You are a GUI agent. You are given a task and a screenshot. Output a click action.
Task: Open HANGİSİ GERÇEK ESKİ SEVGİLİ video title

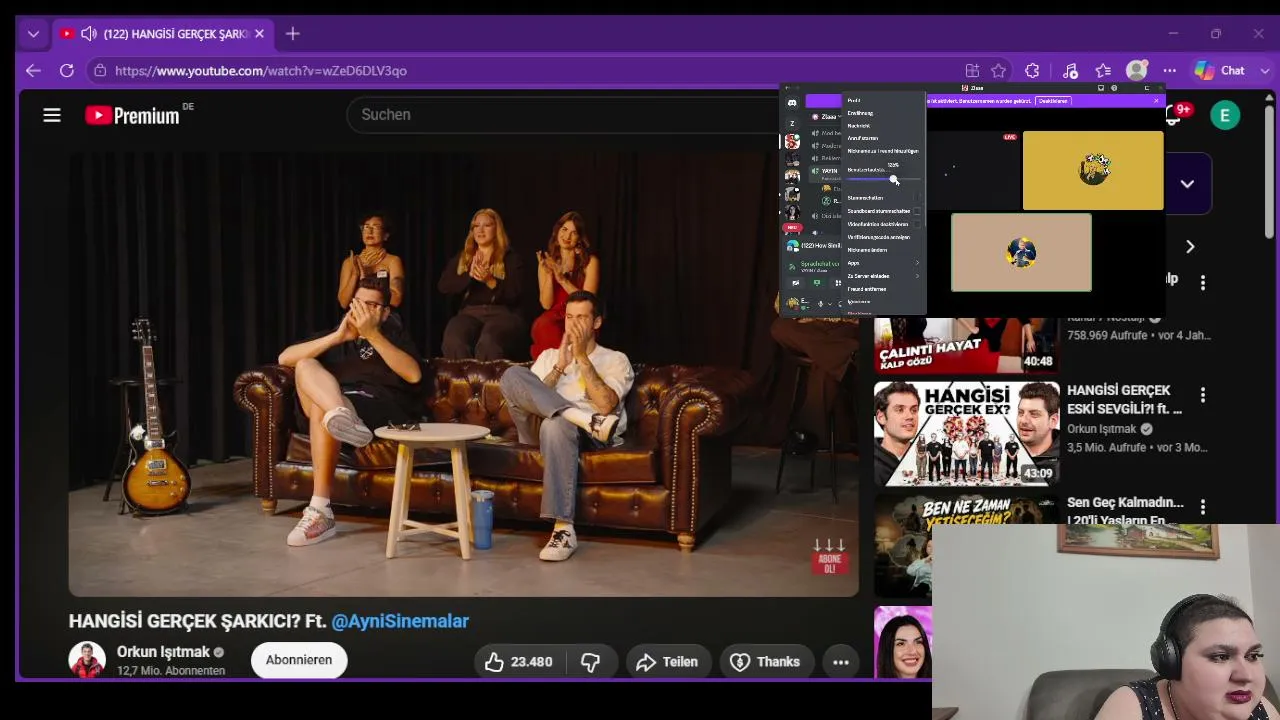click(1125, 399)
